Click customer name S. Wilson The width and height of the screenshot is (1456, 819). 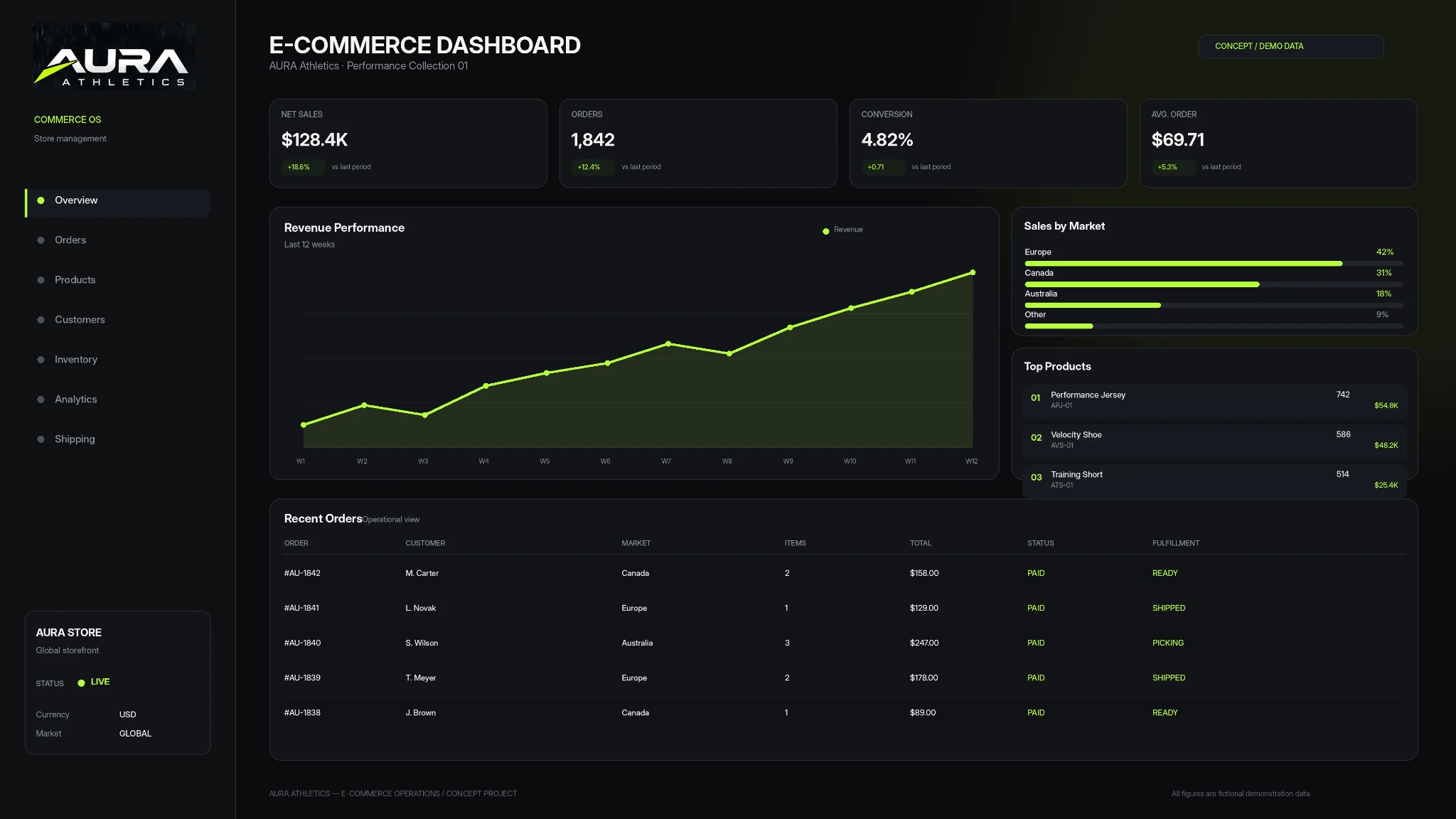pyautogui.click(x=422, y=643)
